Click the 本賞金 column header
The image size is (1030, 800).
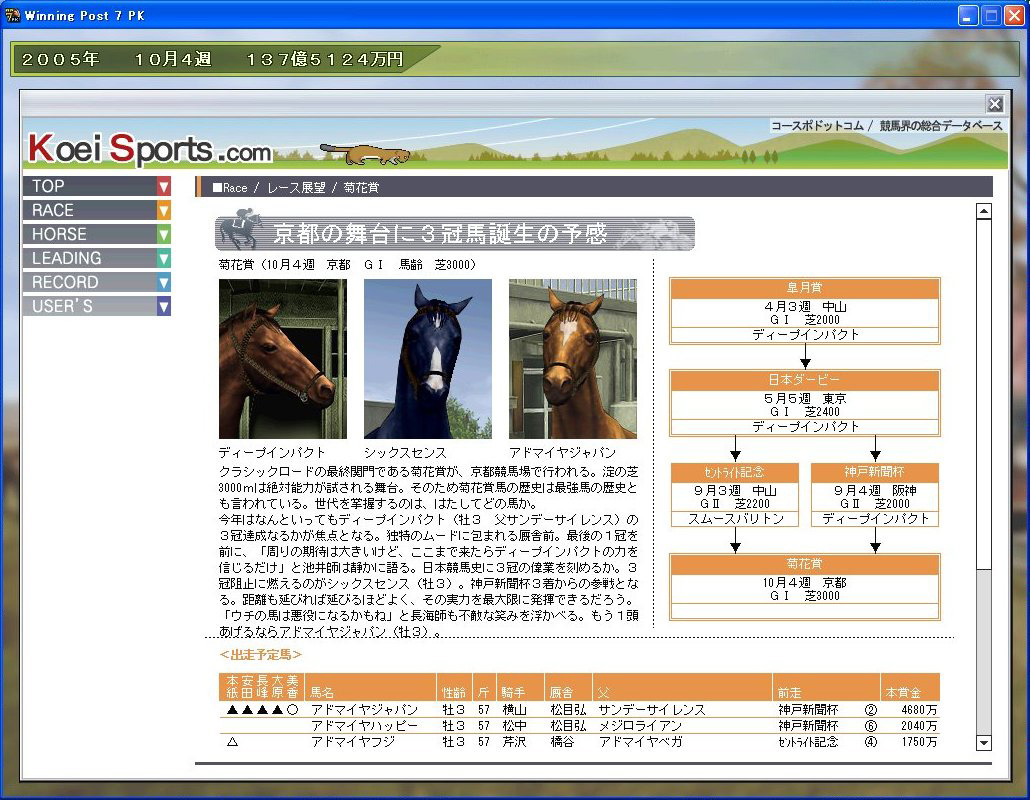[x=910, y=687]
